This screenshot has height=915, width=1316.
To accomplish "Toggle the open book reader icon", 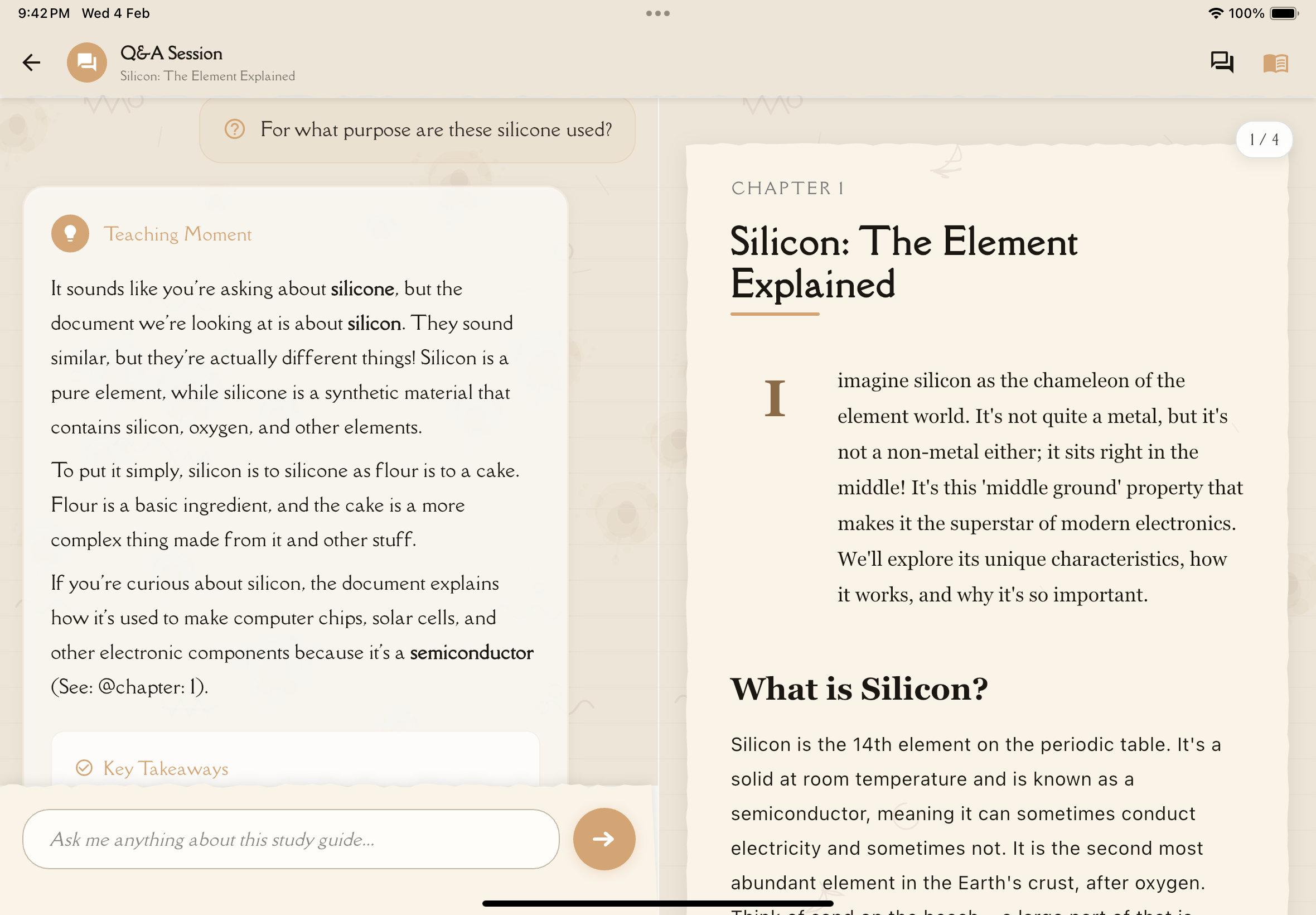I will tap(1275, 62).
